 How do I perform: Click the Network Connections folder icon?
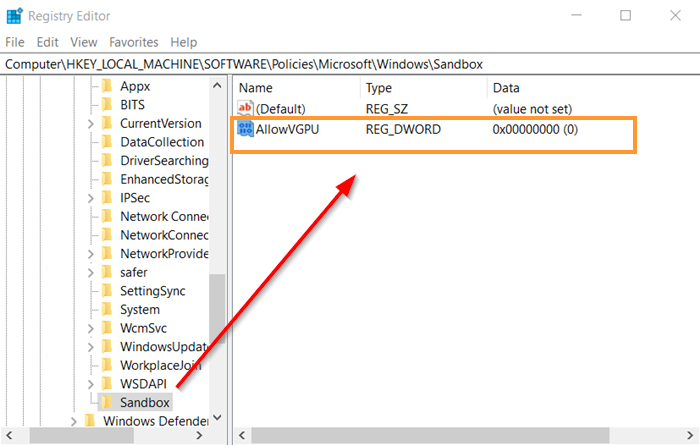107,216
